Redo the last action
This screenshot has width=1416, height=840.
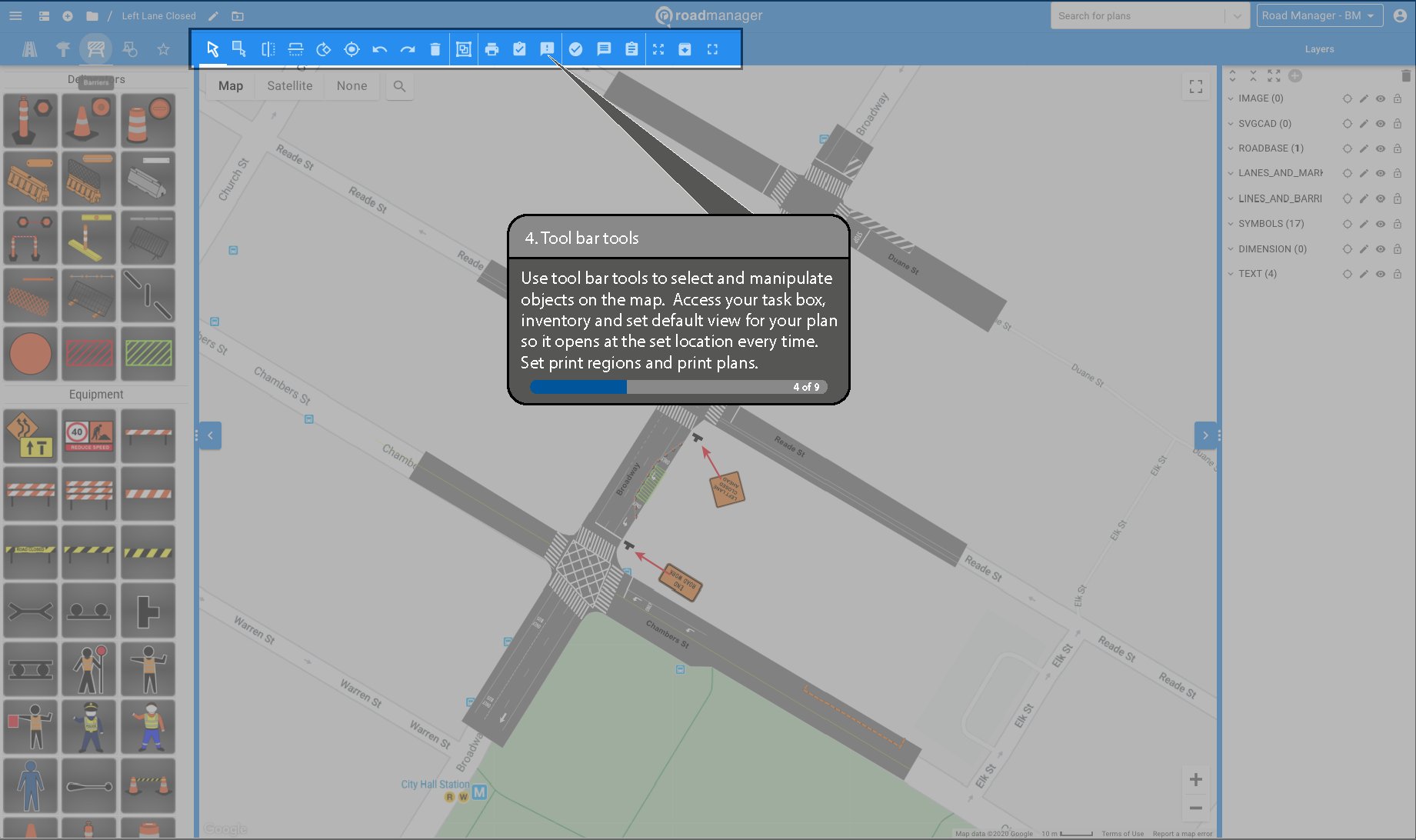408,49
